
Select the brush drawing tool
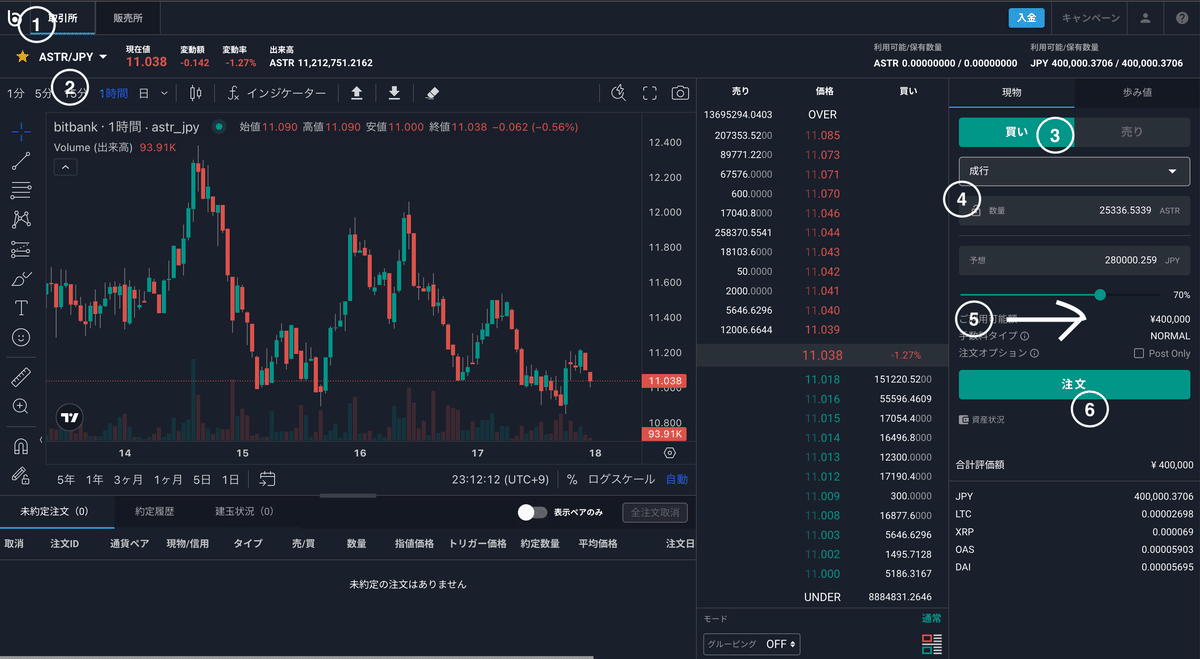point(20,279)
